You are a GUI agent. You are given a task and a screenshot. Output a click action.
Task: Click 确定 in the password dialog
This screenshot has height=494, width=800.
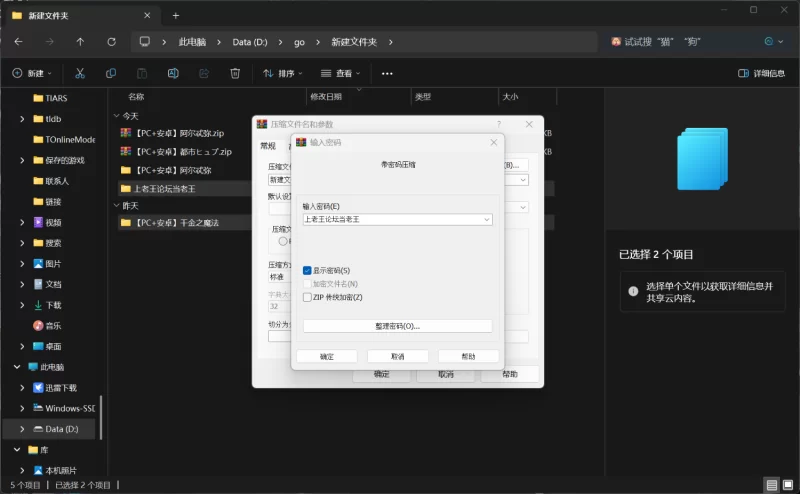click(327, 356)
